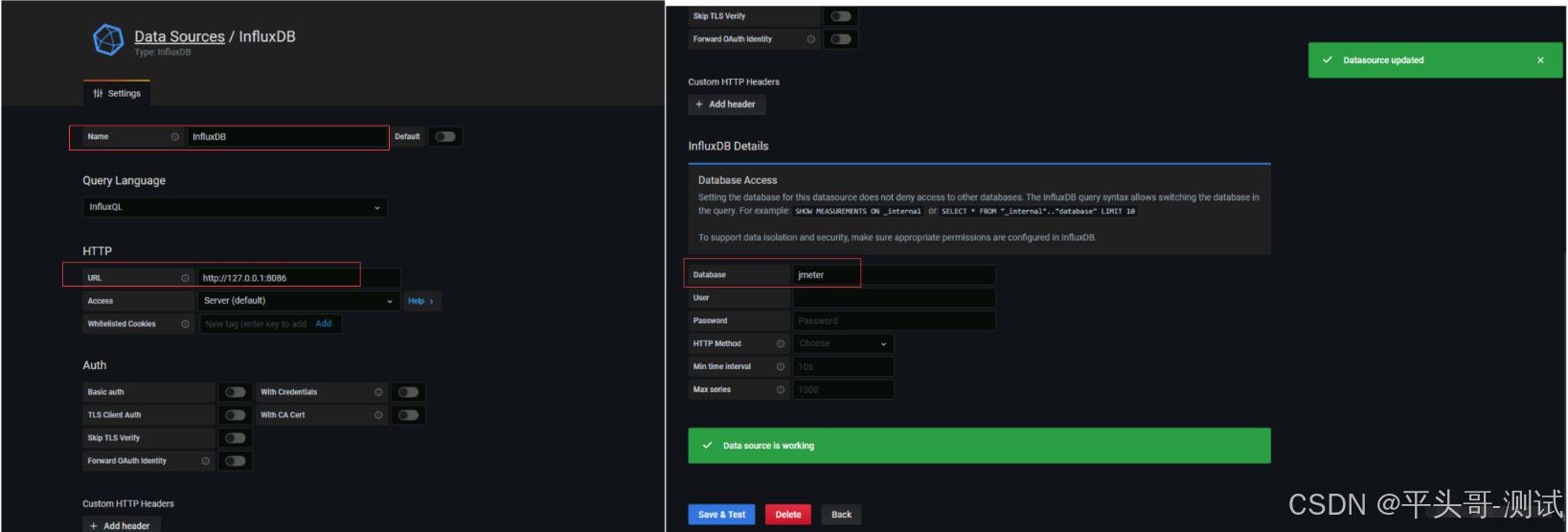Open the Access Server (default) dropdown

[299, 301]
